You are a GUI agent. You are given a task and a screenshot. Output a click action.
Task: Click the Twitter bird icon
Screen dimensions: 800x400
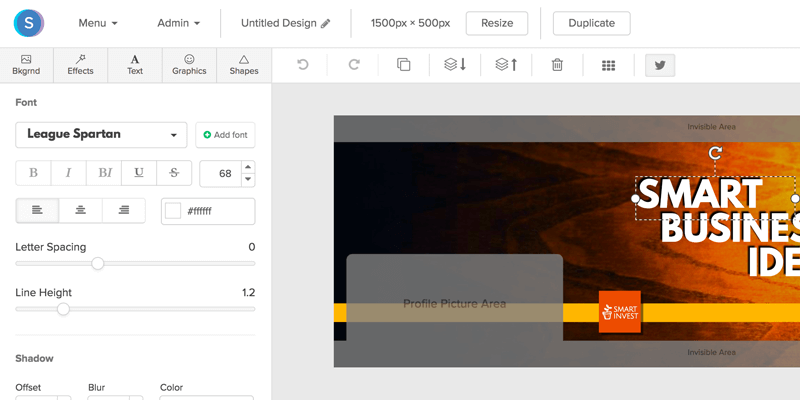click(x=660, y=65)
